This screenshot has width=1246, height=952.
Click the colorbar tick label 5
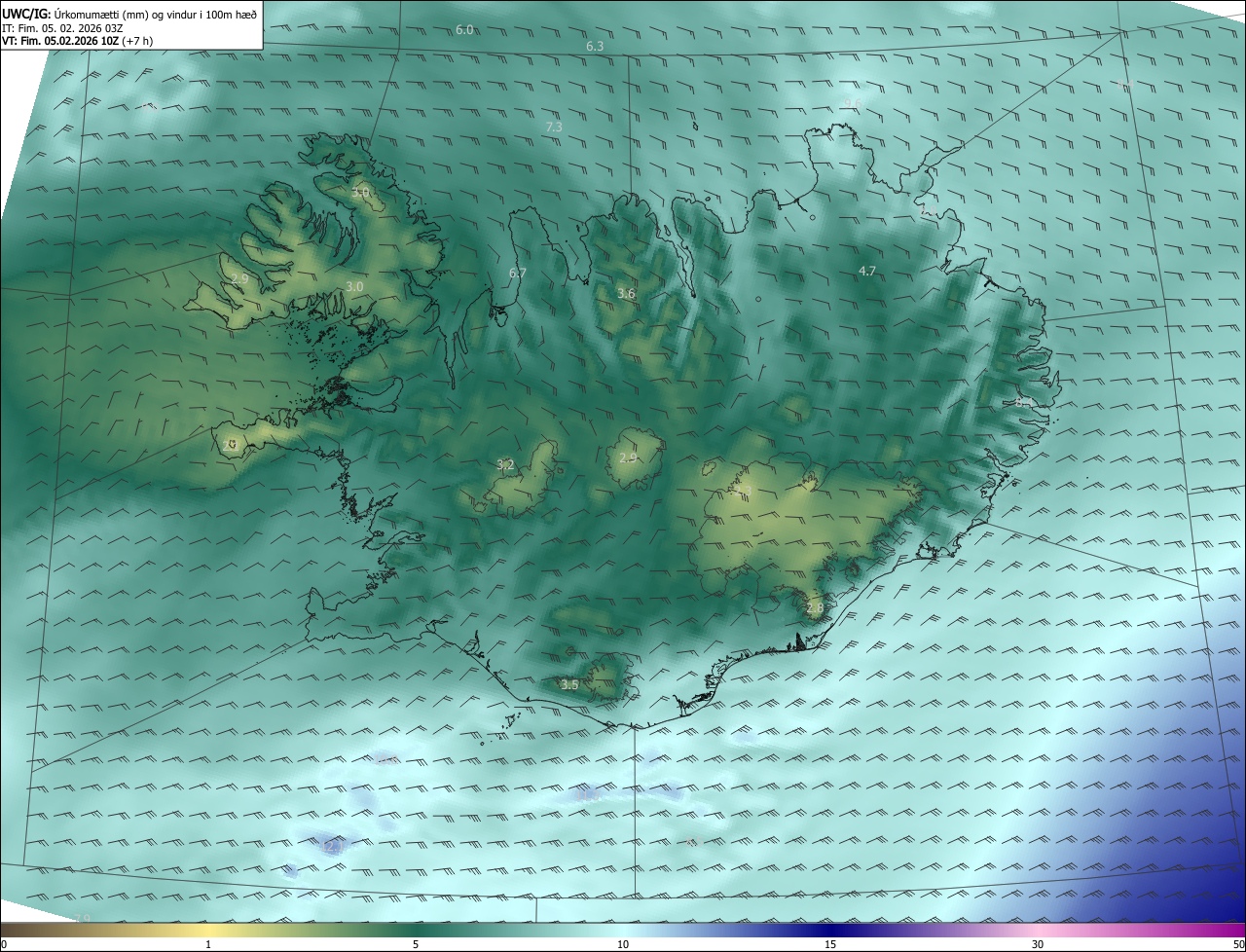click(x=416, y=945)
